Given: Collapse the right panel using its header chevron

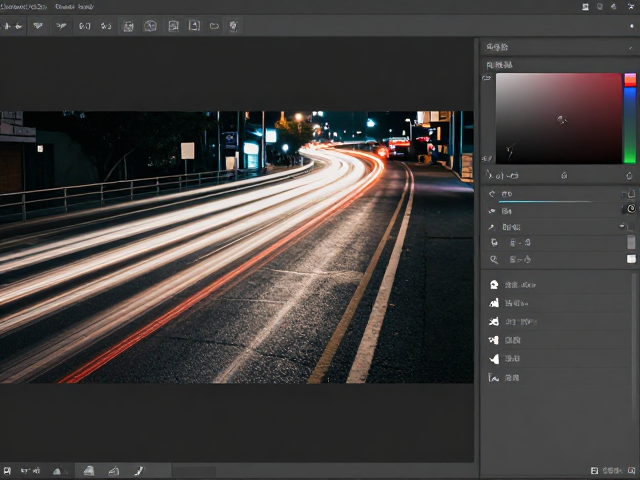Looking at the screenshot, I should (631, 48).
